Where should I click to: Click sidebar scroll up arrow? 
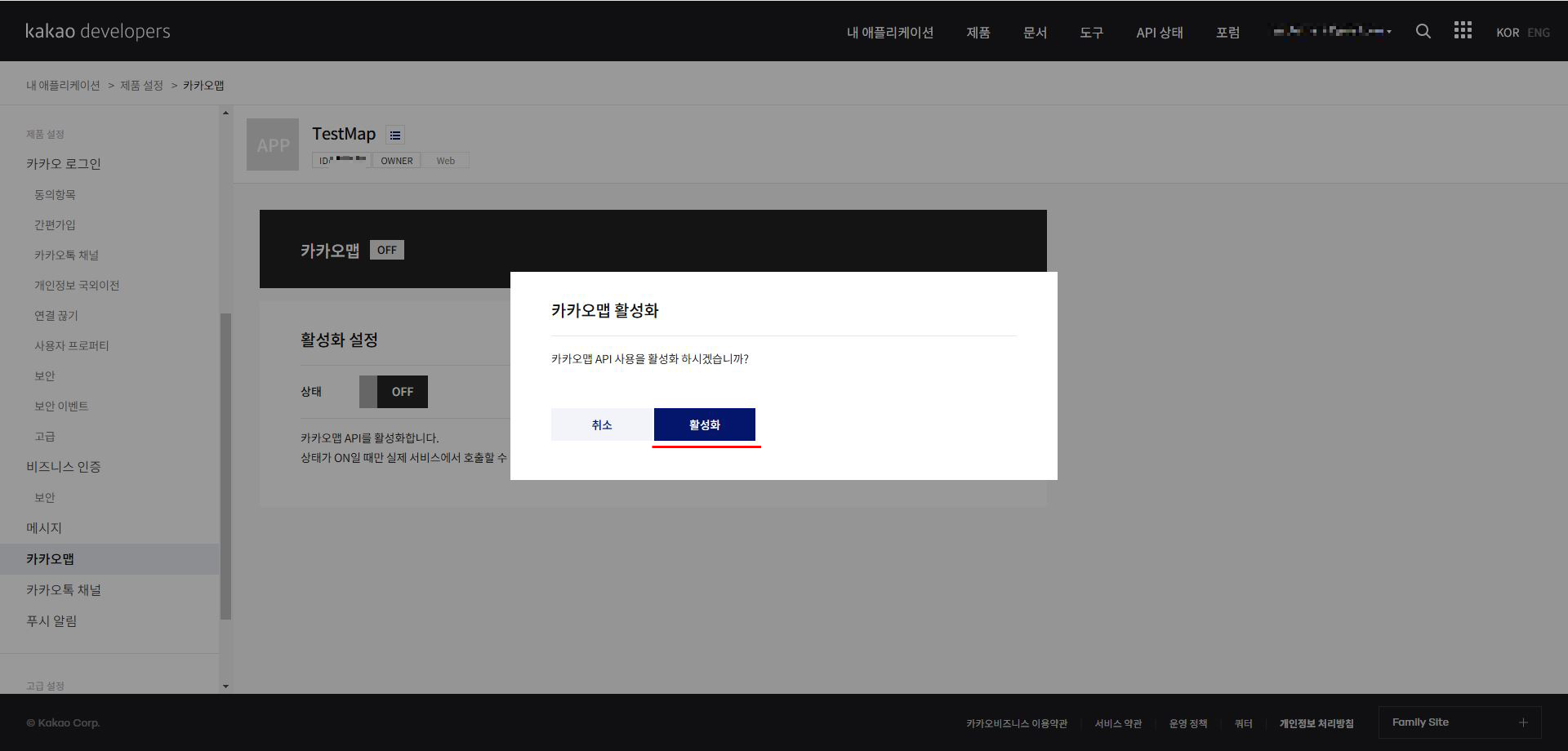225,113
